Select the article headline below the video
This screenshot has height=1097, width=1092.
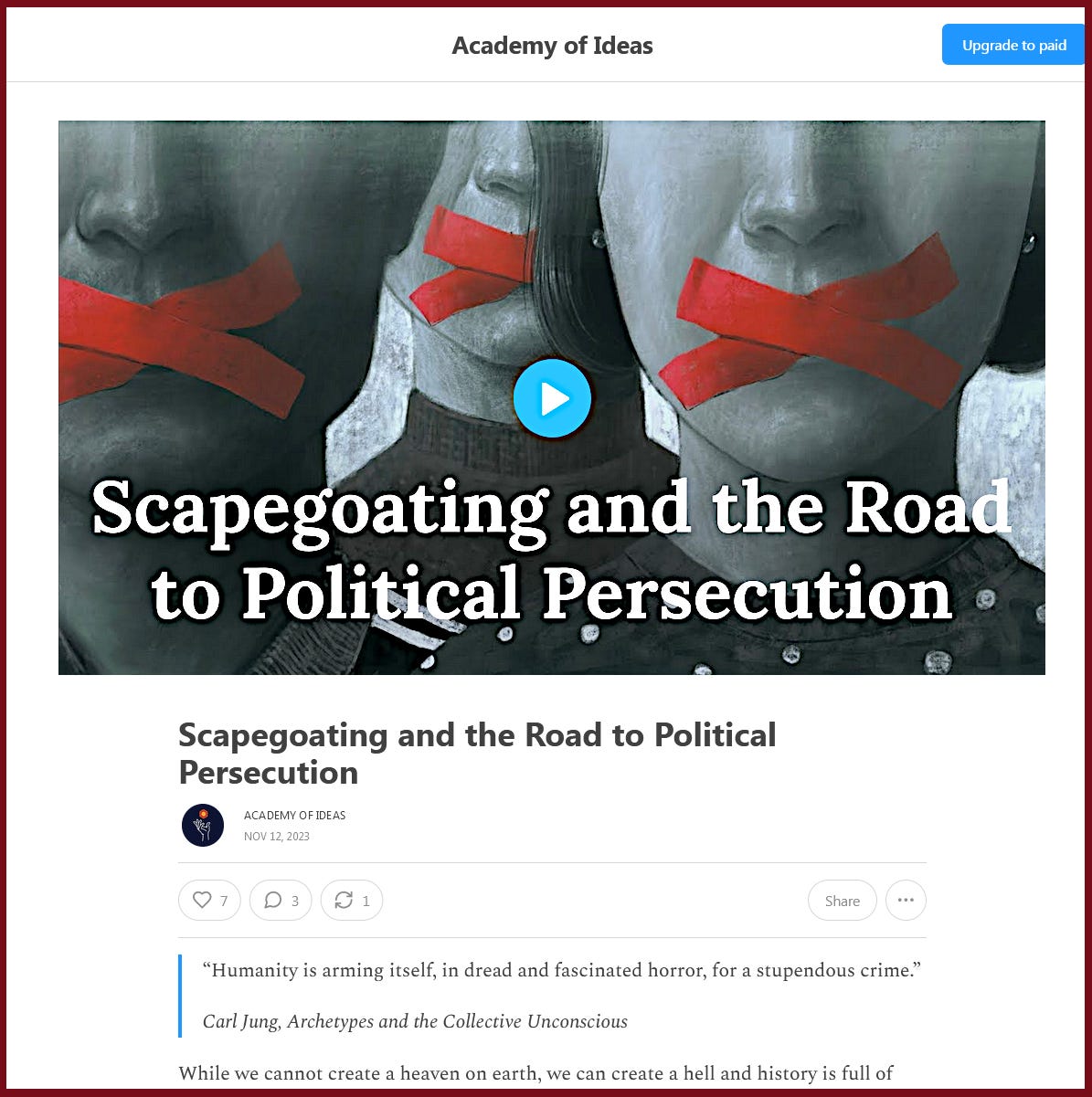[477, 754]
